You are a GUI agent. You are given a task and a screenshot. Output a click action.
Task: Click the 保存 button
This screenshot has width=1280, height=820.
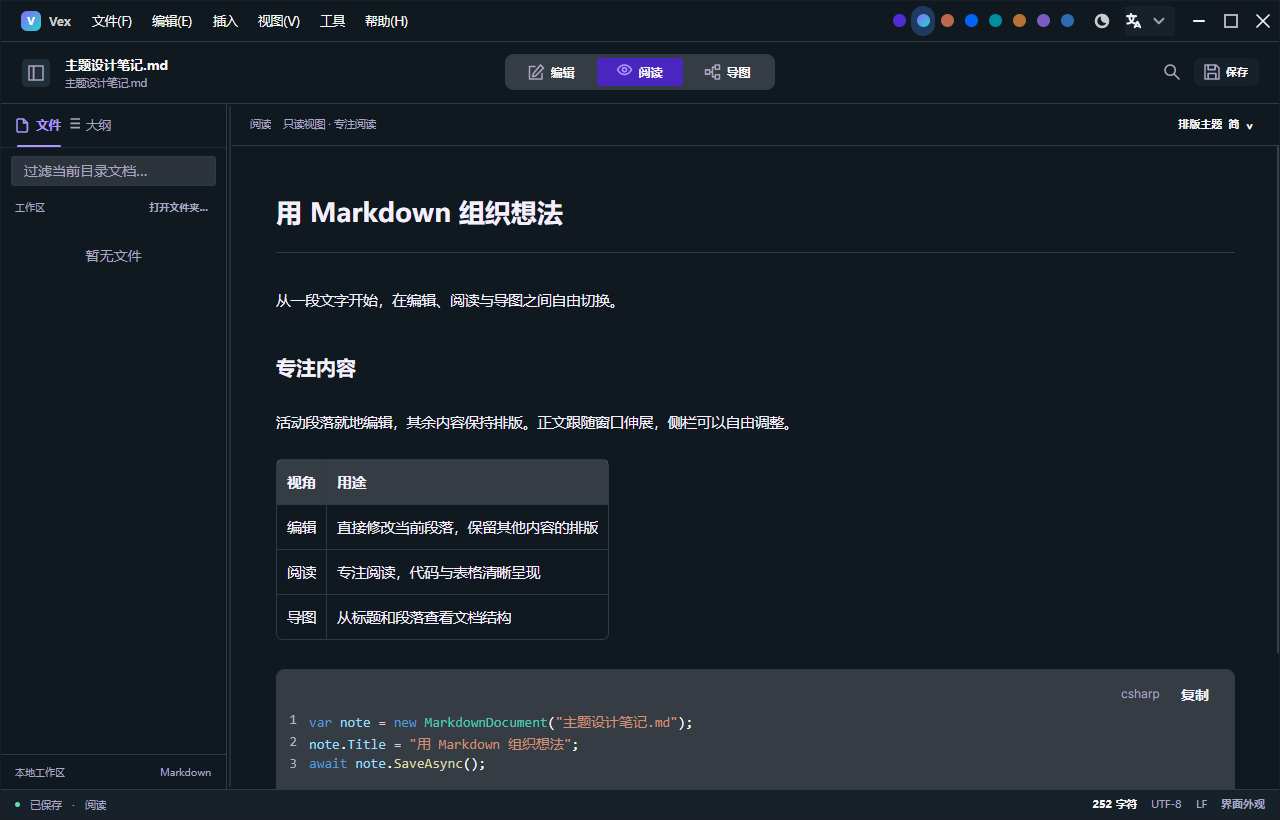[1226, 72]
